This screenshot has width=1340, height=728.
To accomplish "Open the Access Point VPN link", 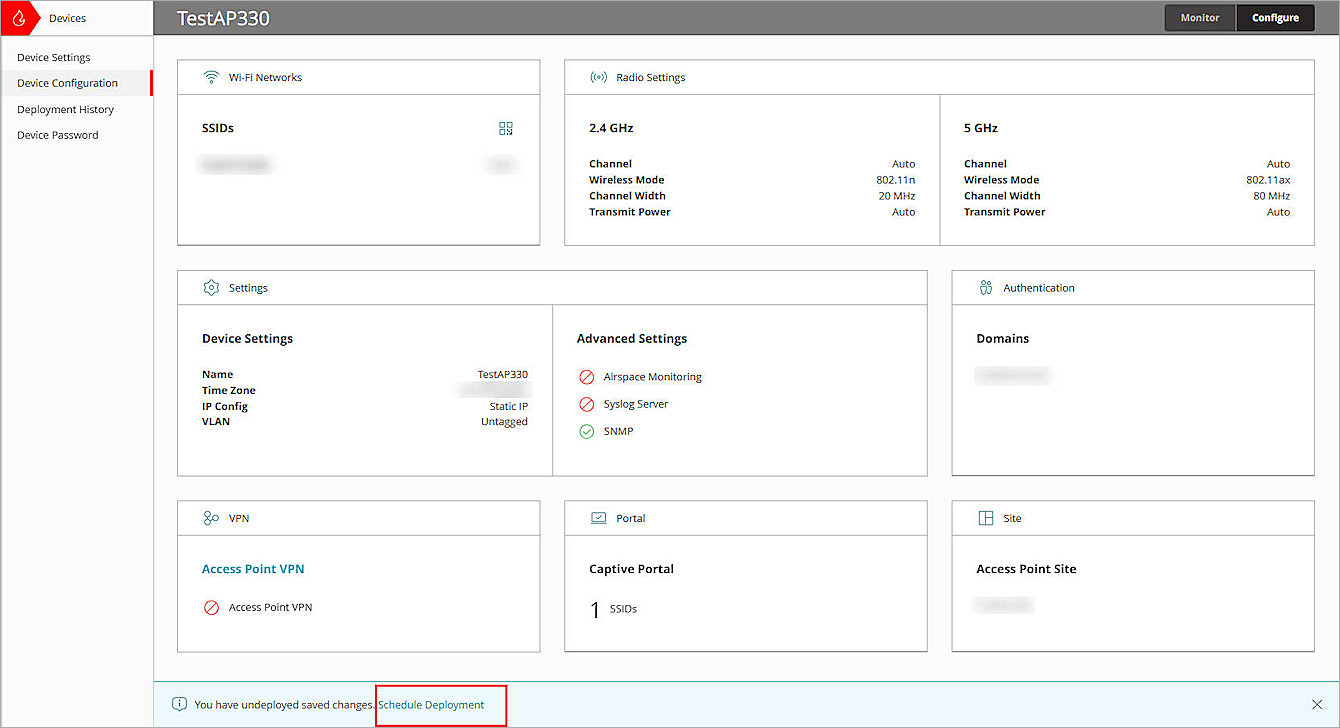I will pos(253,568).
